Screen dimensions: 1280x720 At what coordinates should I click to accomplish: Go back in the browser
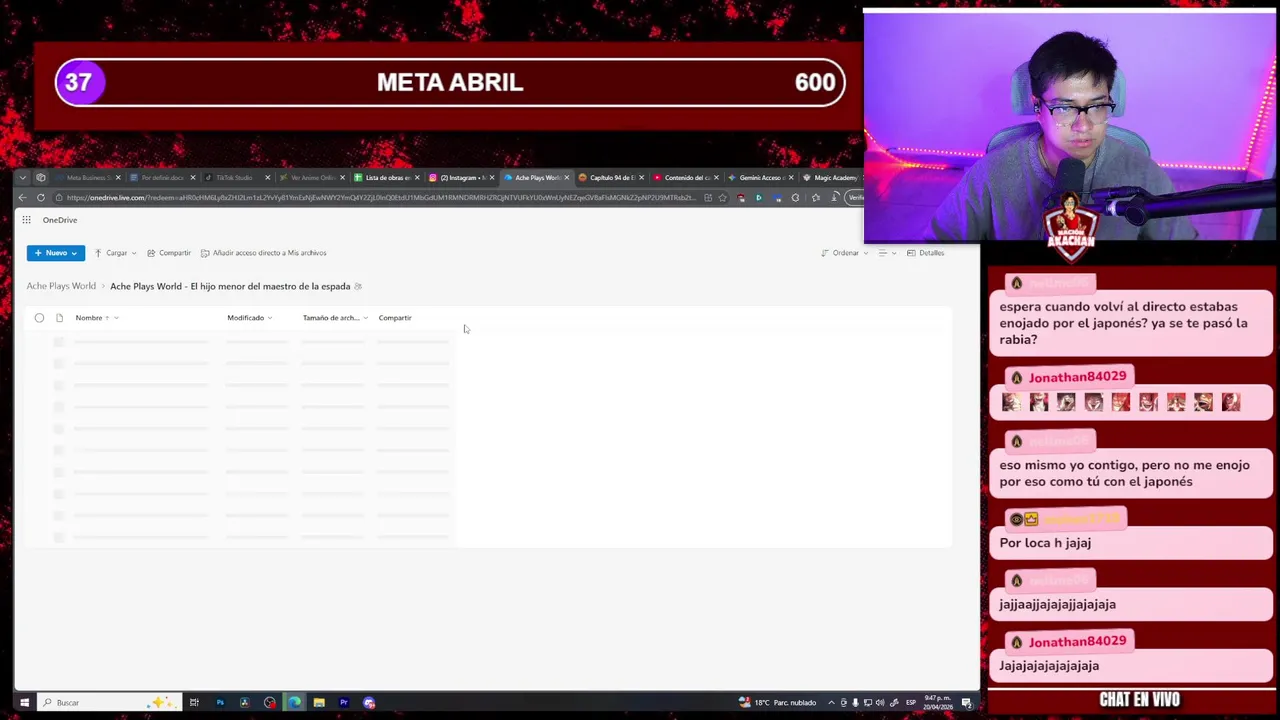point(23,198)
